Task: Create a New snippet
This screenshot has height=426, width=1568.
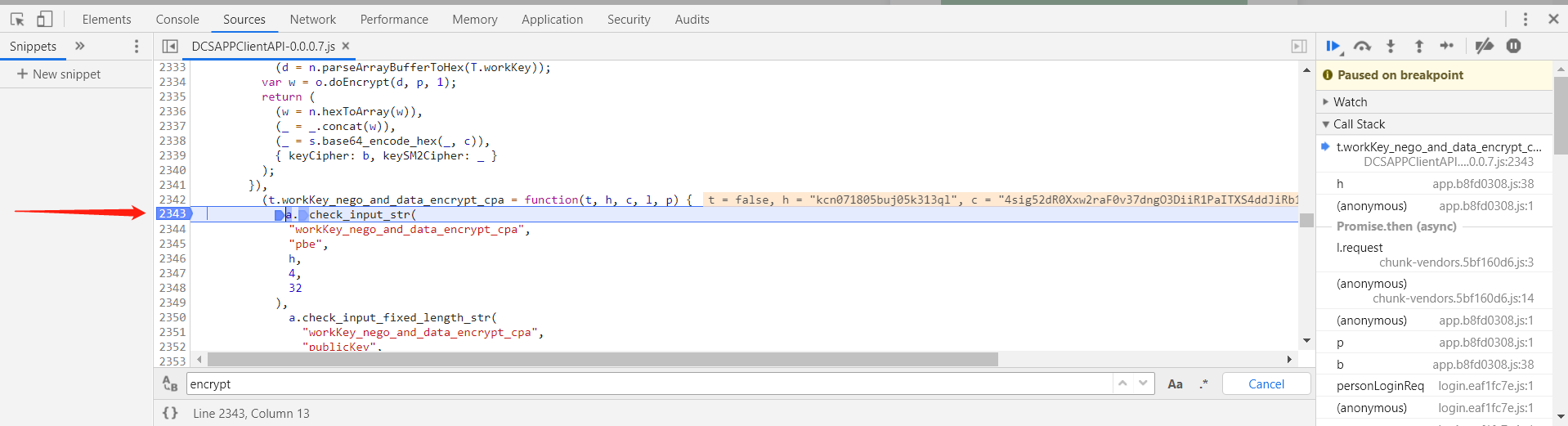Action: (x=59, y=74)
